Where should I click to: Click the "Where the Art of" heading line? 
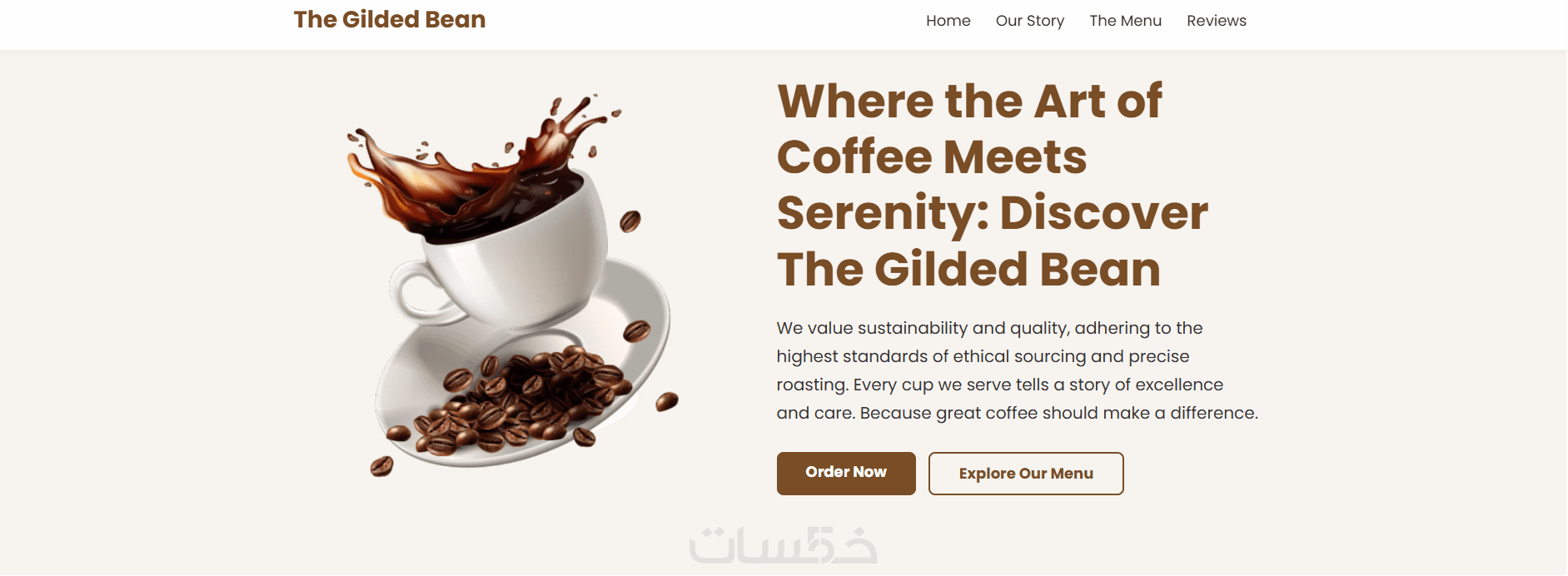[x=969, y=102]
